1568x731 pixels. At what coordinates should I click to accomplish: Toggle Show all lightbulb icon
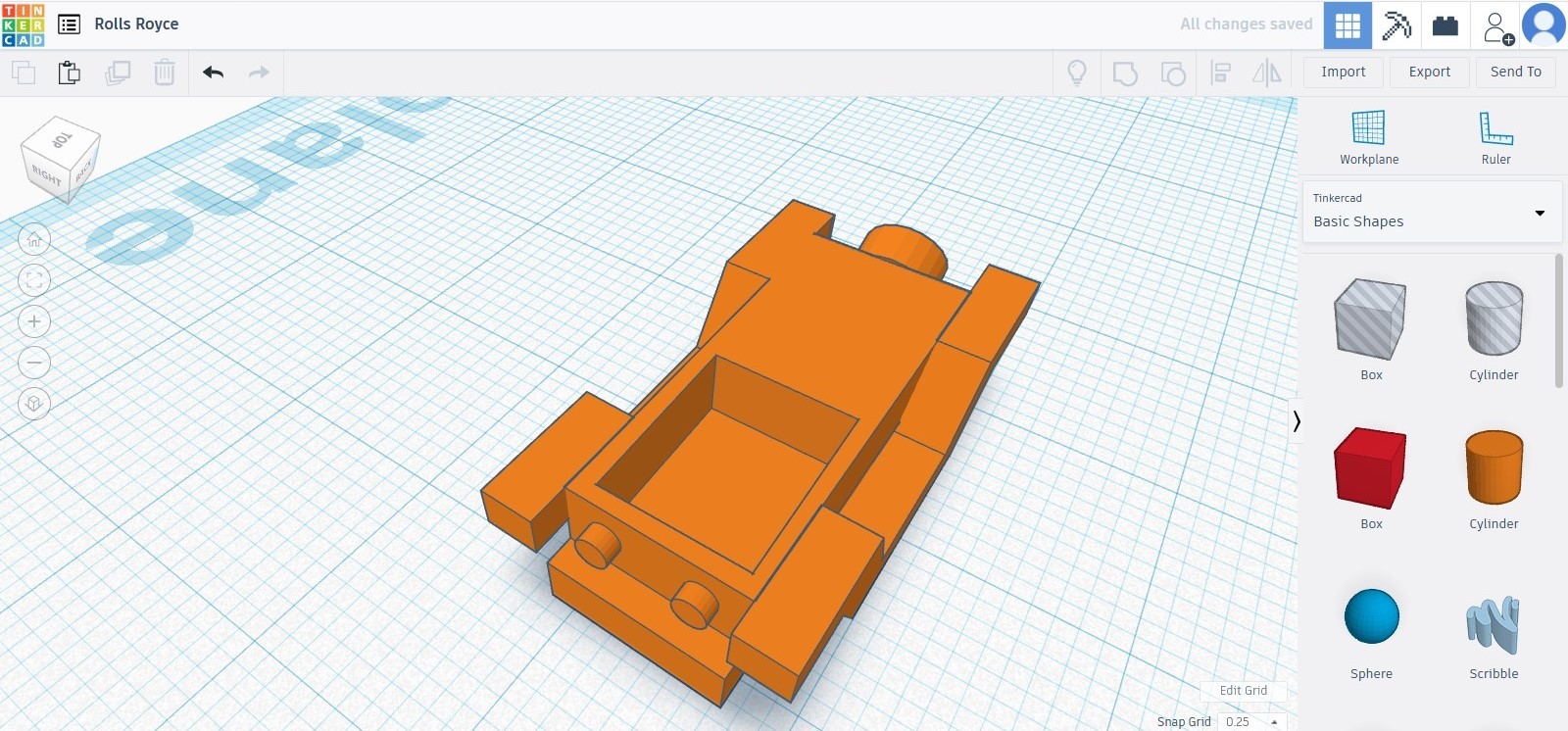pos(1077,73)
